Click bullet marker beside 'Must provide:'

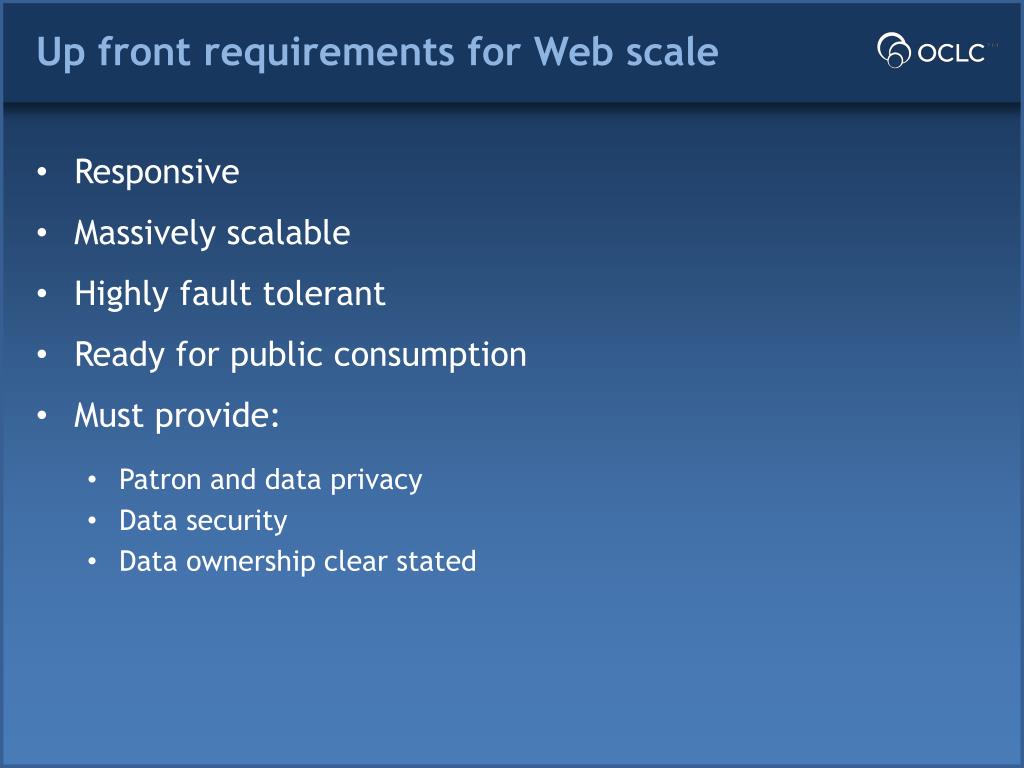click(x=42, y=415)
